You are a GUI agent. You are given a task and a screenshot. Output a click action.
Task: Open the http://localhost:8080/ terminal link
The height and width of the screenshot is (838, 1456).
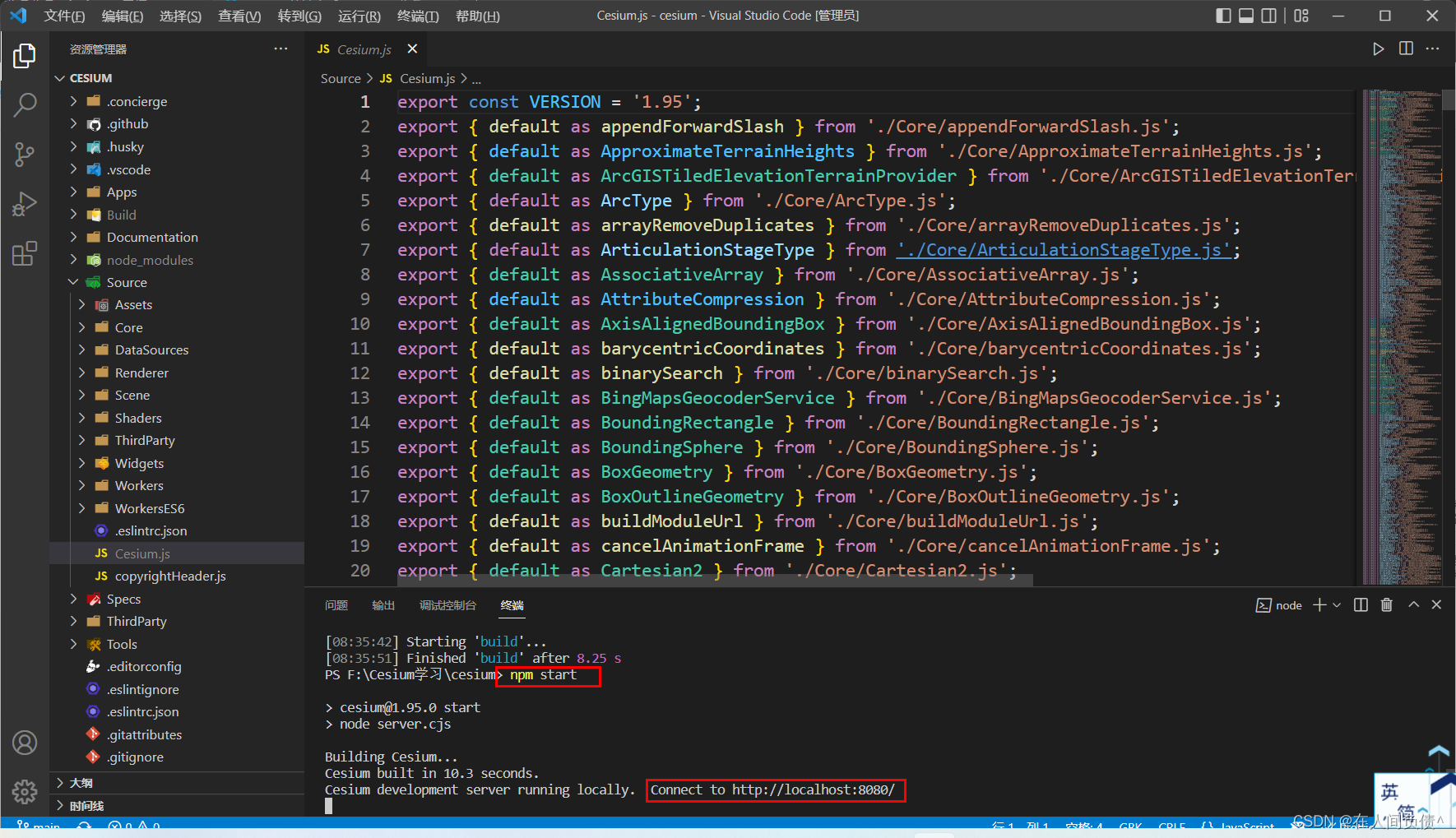pyautogui.click(x=814, y=789)
